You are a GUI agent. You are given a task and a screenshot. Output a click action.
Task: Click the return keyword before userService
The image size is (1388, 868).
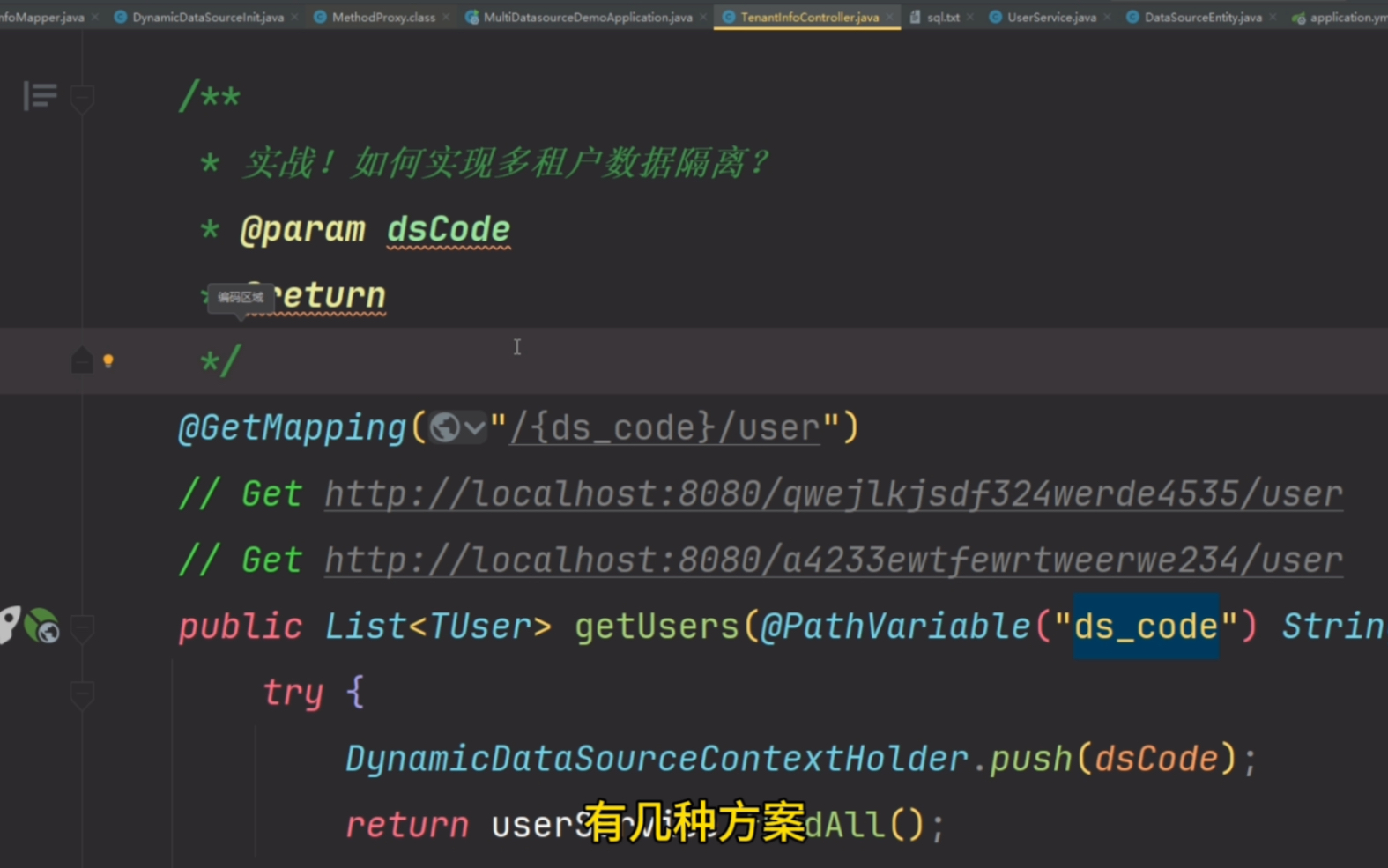tap(406, 826)
